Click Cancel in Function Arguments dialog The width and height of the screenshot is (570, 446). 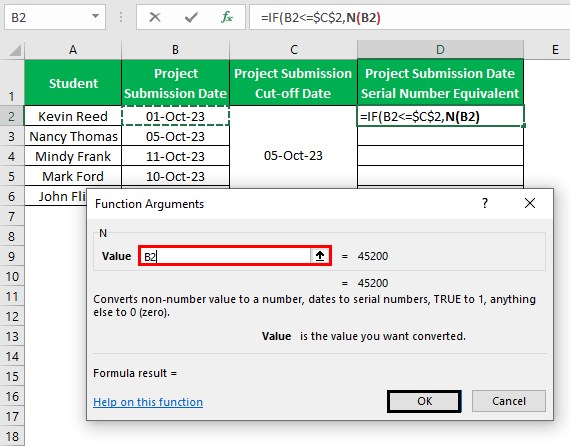pyautogui.click(x=509, y=401)
